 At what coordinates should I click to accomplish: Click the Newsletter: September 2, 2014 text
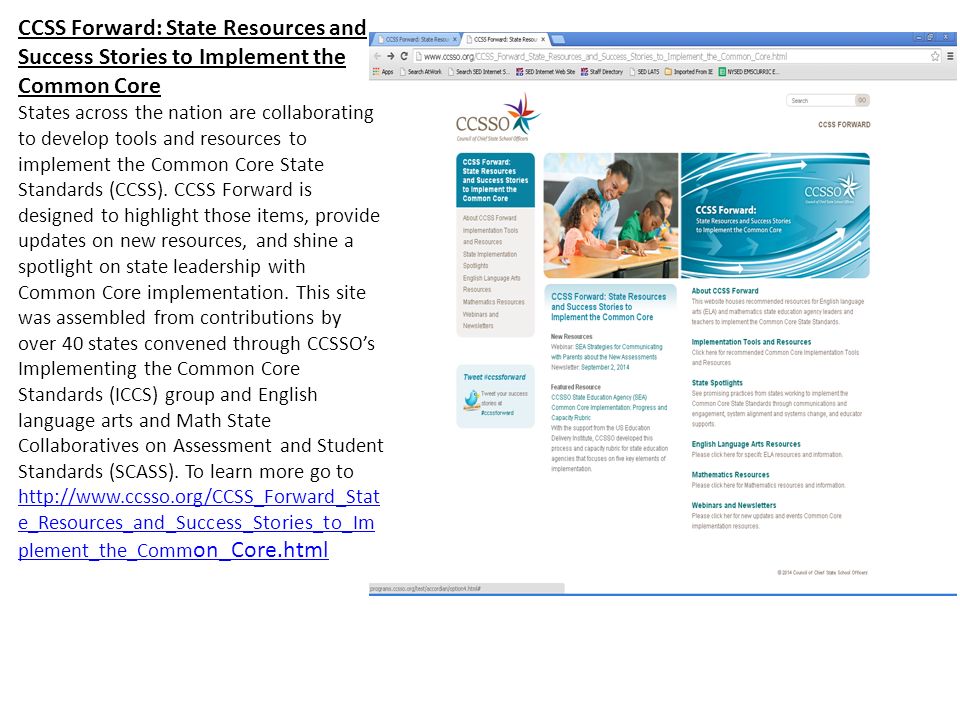[x=590, y=367]
